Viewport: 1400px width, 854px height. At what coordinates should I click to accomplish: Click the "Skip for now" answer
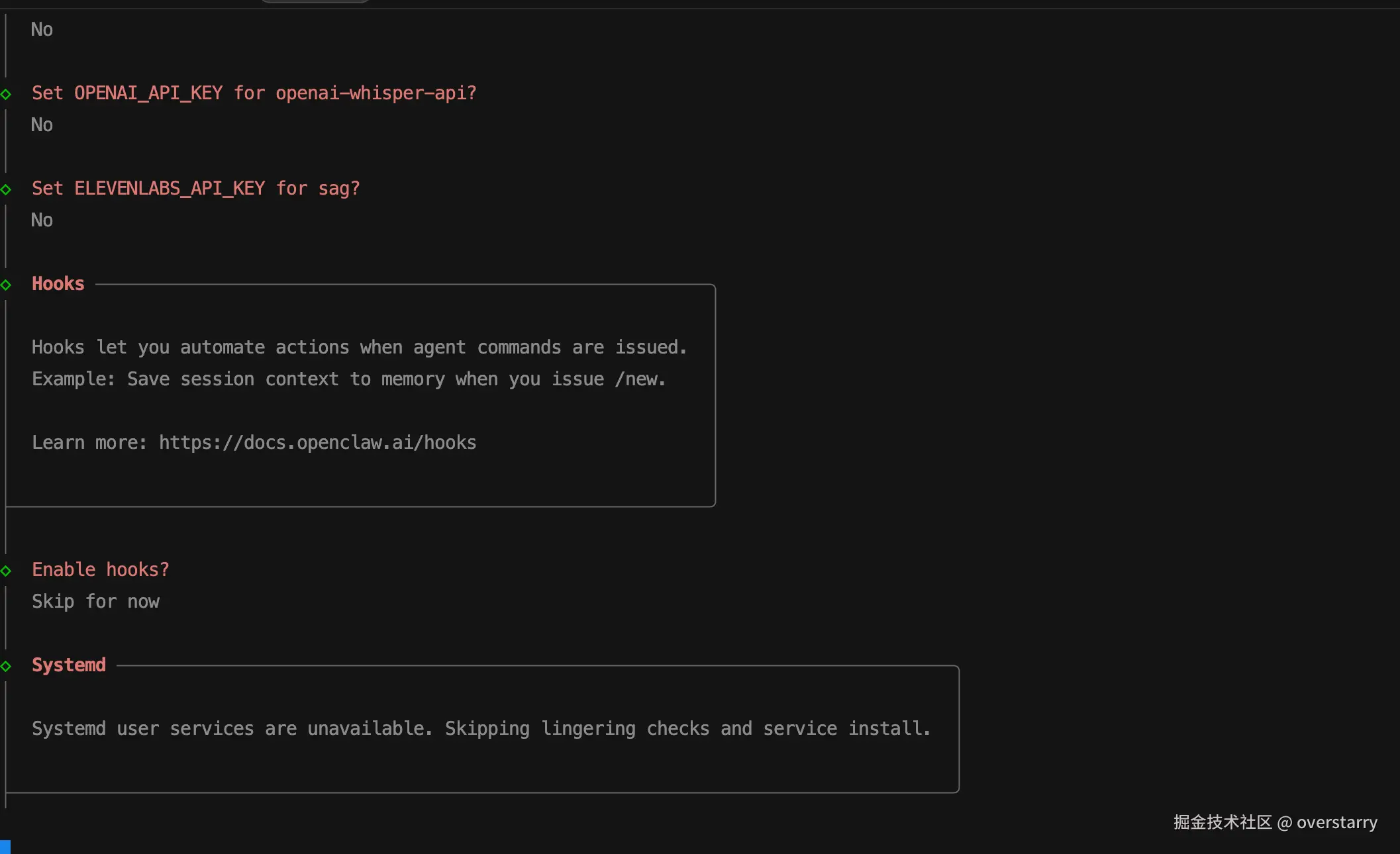click(96, 601)
